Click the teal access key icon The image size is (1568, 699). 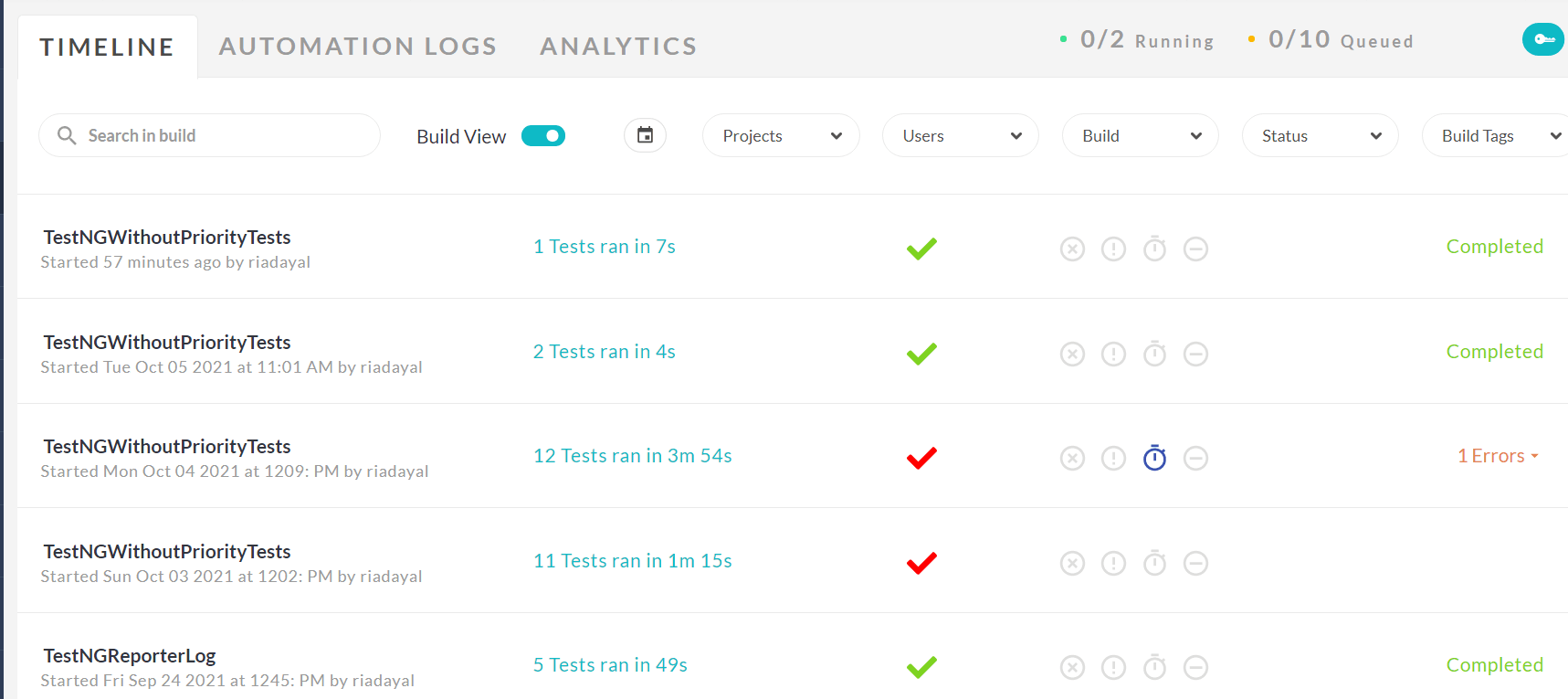[1543, 39]
